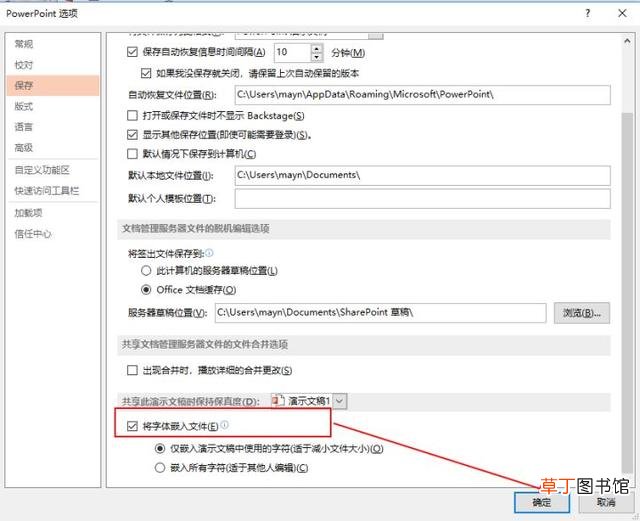Click info icon next to 将签出文件保存到
This screenshot has height=521, width=640.
tap(209, 253)
